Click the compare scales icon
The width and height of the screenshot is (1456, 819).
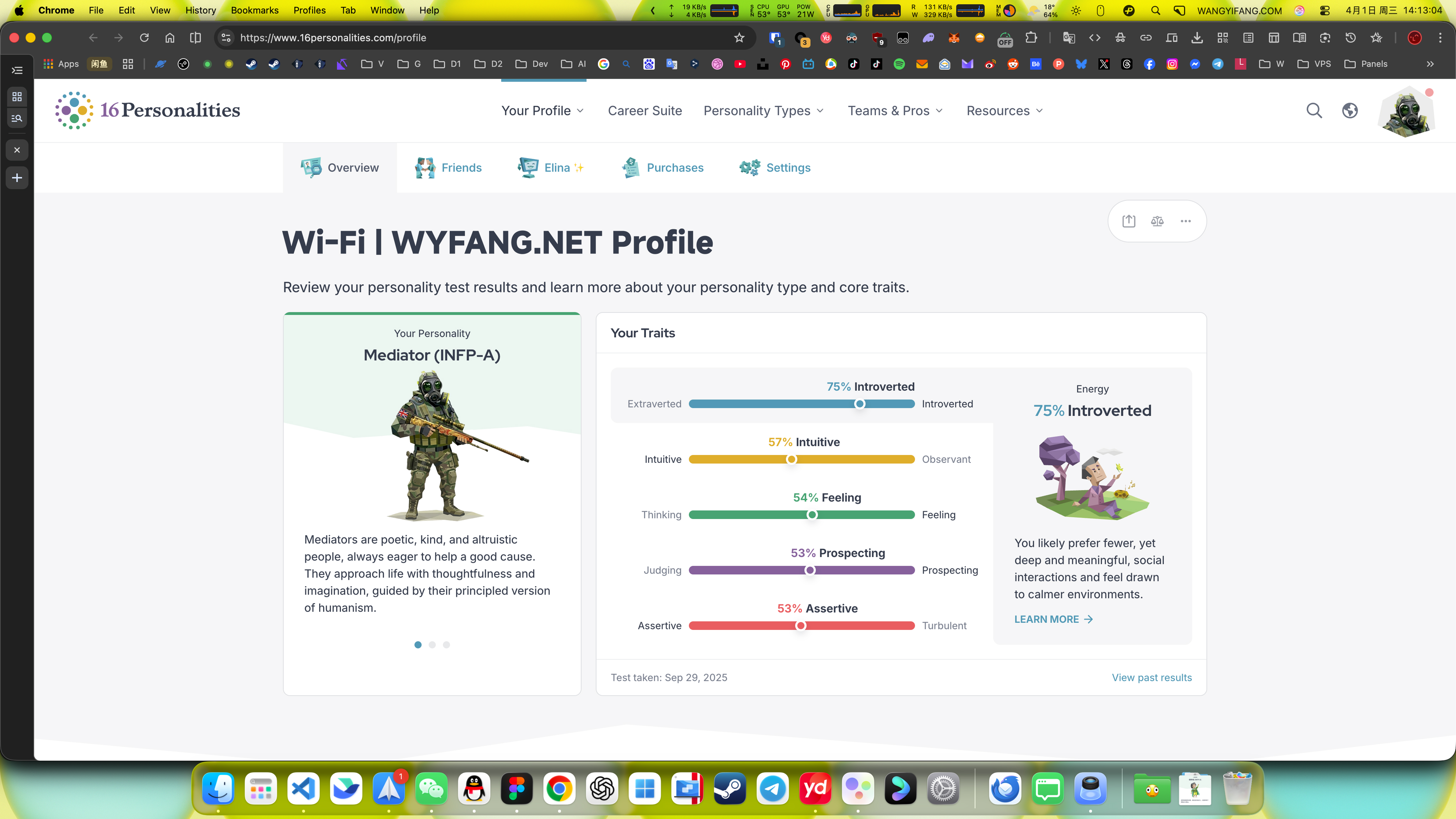1157,221
